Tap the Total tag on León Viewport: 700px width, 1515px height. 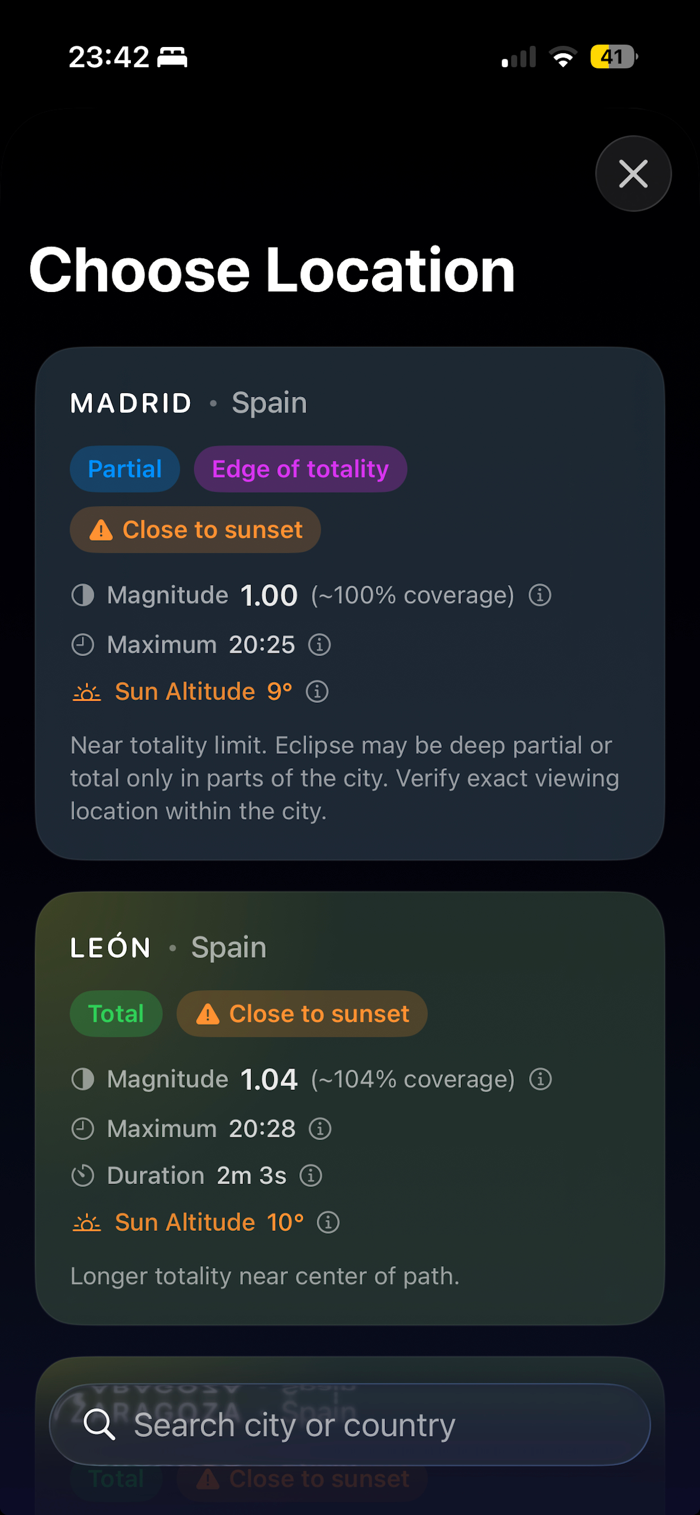click(116, 1014)
